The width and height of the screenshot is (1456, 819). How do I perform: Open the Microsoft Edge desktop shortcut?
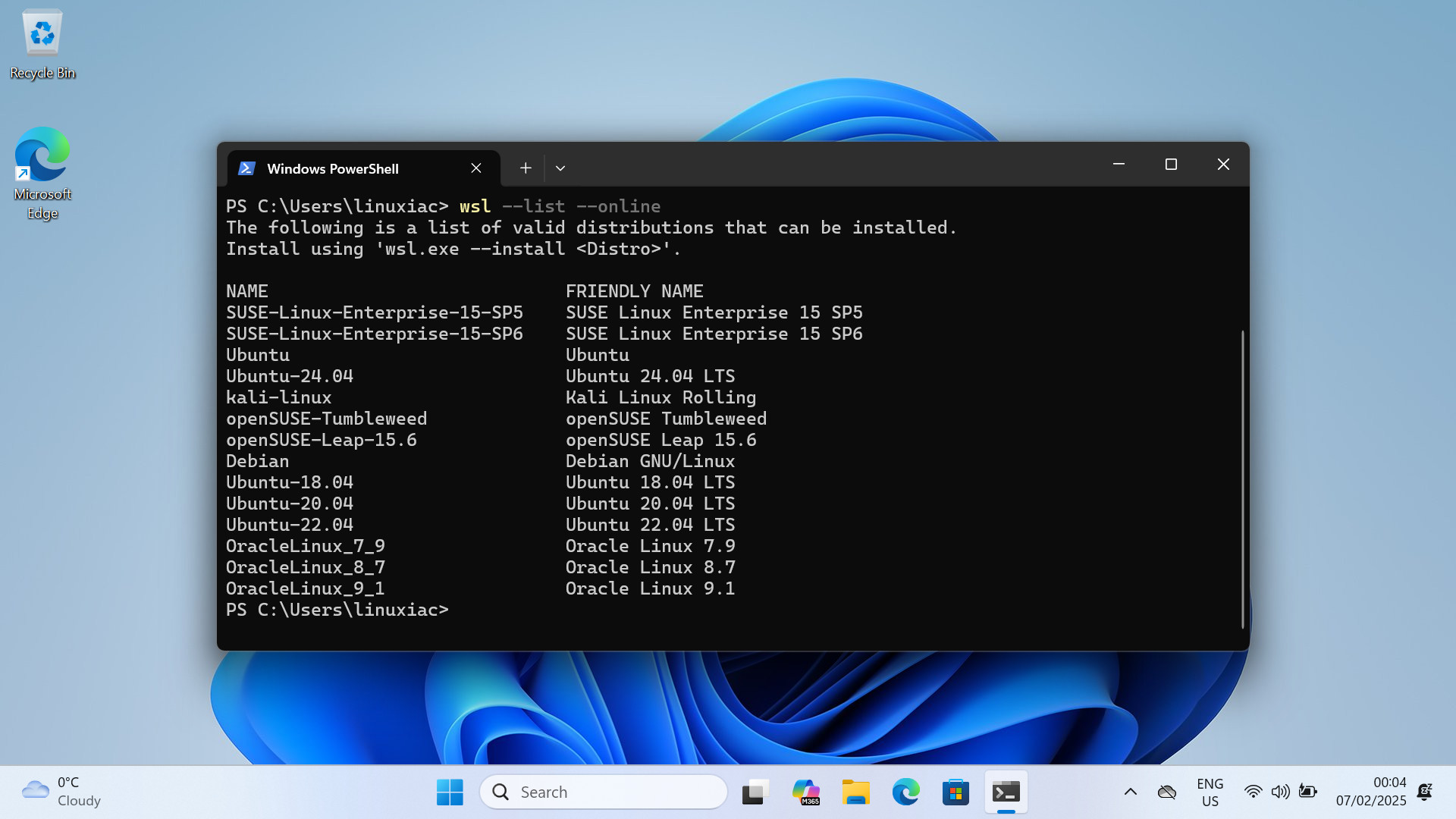42,173
